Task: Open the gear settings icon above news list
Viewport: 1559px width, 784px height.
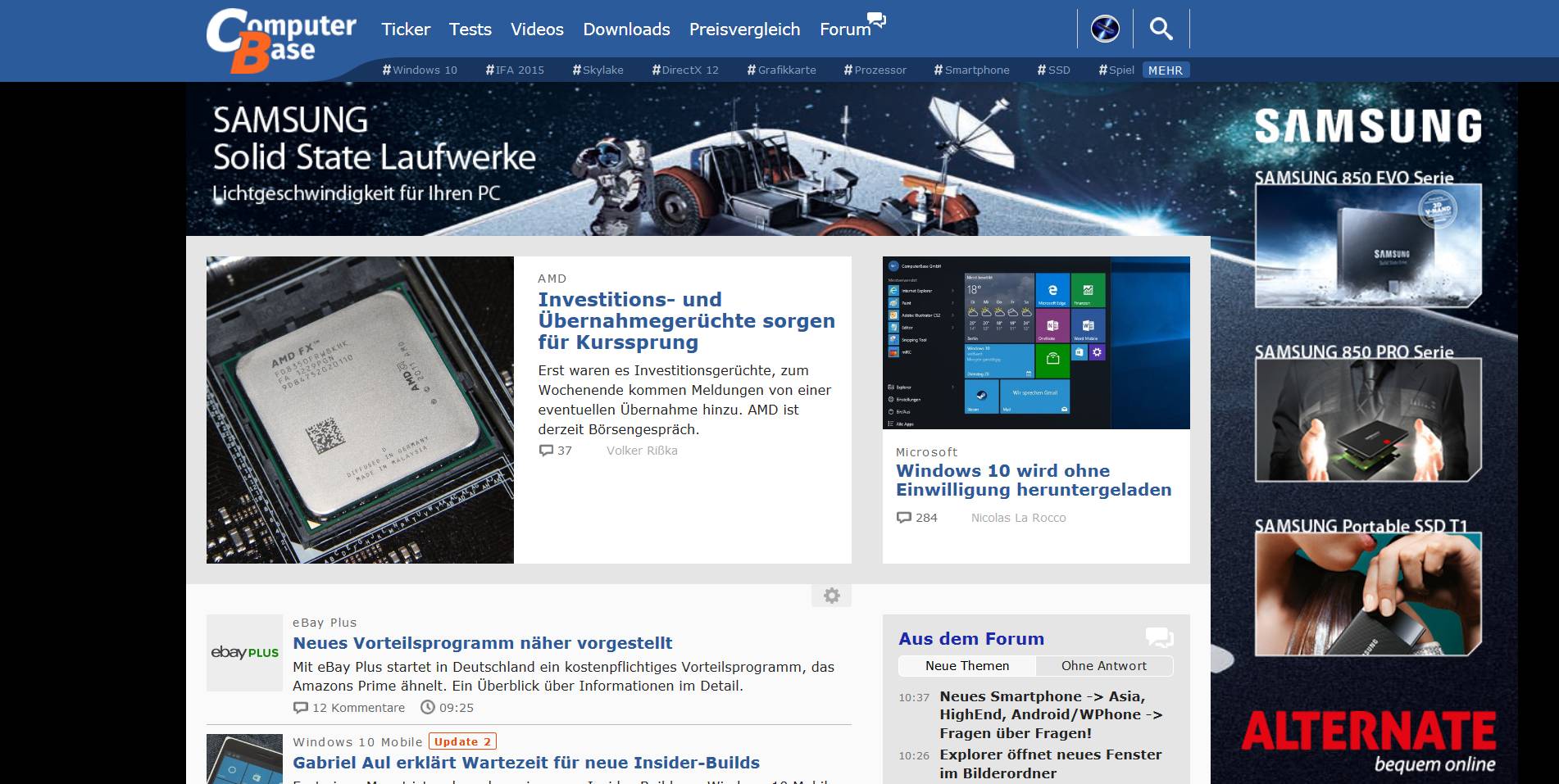Action: coord(831,596)
